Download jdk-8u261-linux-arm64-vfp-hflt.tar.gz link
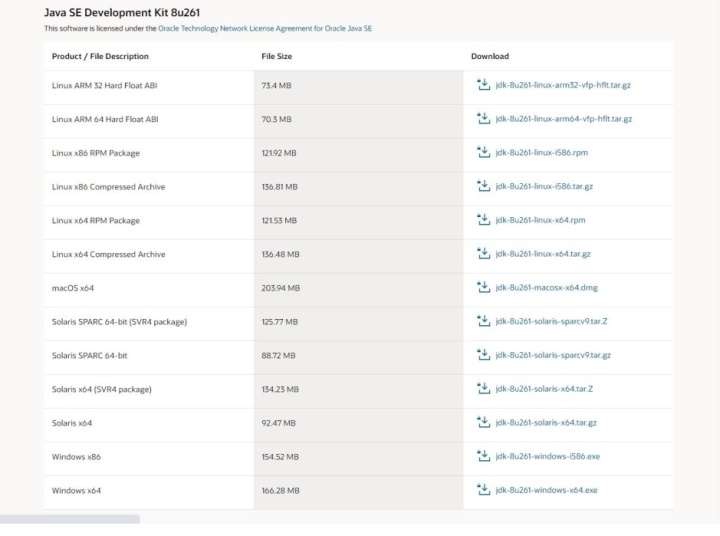The width and height of the screenshot is (720, 536). (564, 118)
